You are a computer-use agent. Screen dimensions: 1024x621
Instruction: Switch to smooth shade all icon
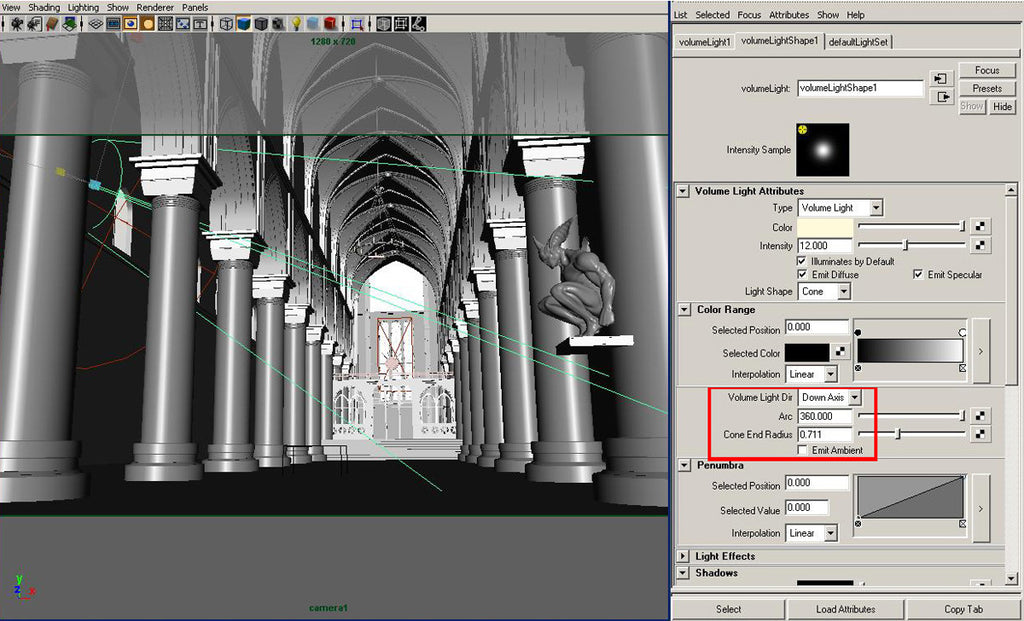[x=244, y=24]
